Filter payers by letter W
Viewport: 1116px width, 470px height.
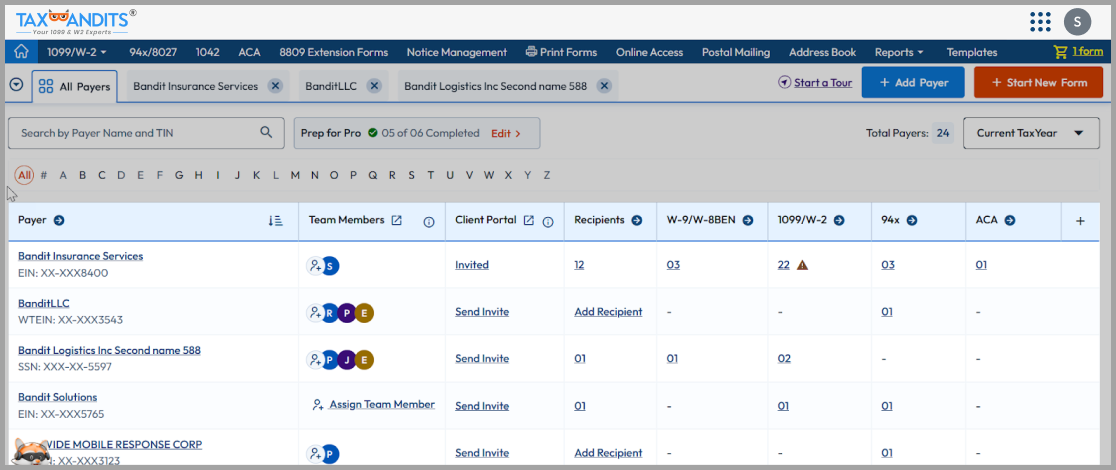coord(488,175)
